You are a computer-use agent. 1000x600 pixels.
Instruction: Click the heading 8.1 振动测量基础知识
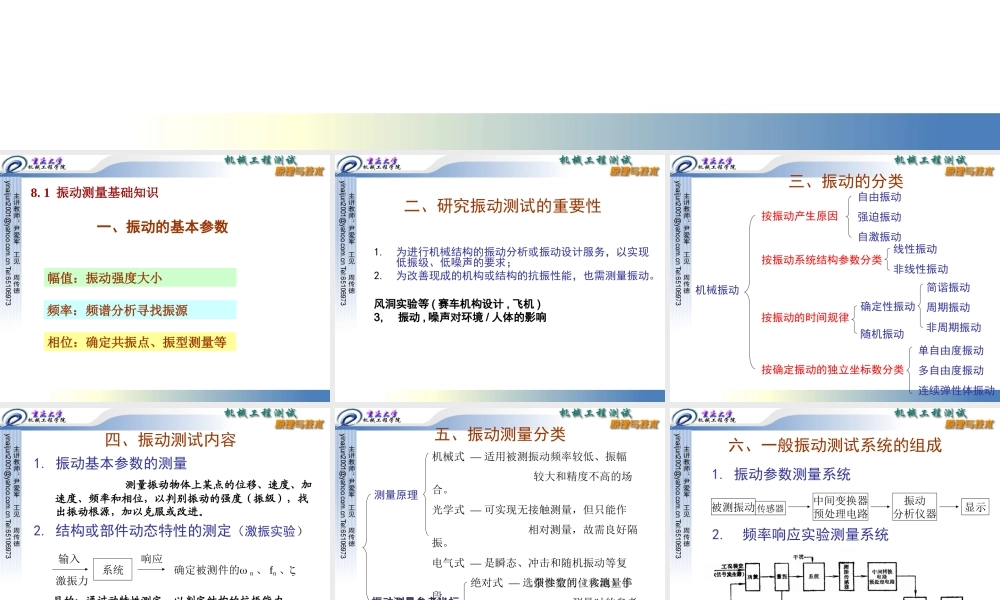click(x=94, y=193)
